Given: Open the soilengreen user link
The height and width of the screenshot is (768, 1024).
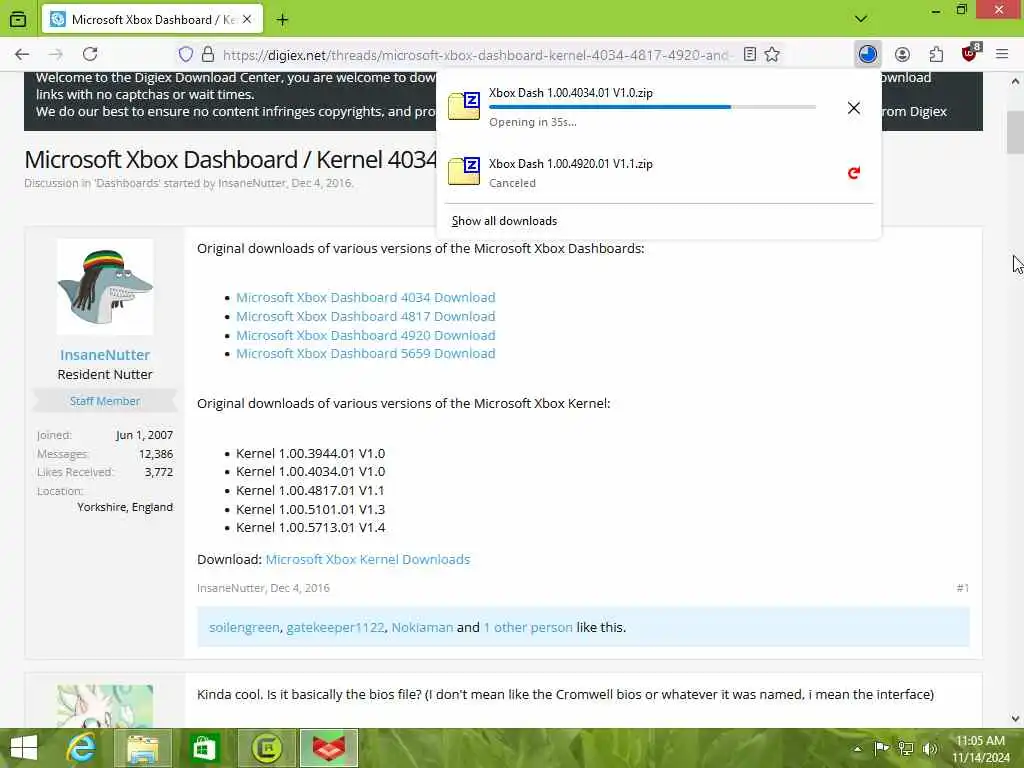Looking at the screenshot, I should (x=244, y=627).
